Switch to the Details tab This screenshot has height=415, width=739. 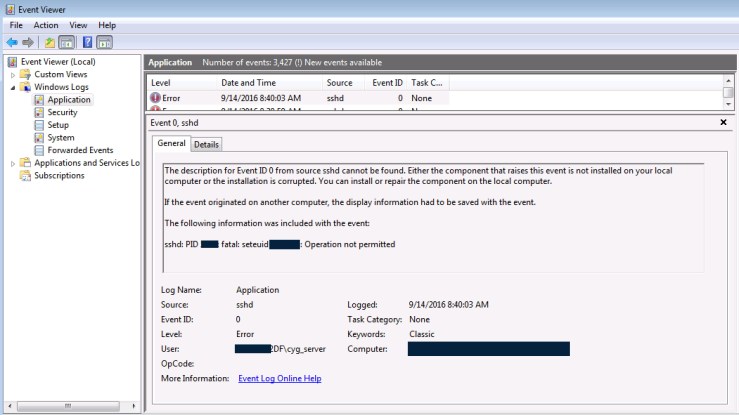(x=206, y=145)
